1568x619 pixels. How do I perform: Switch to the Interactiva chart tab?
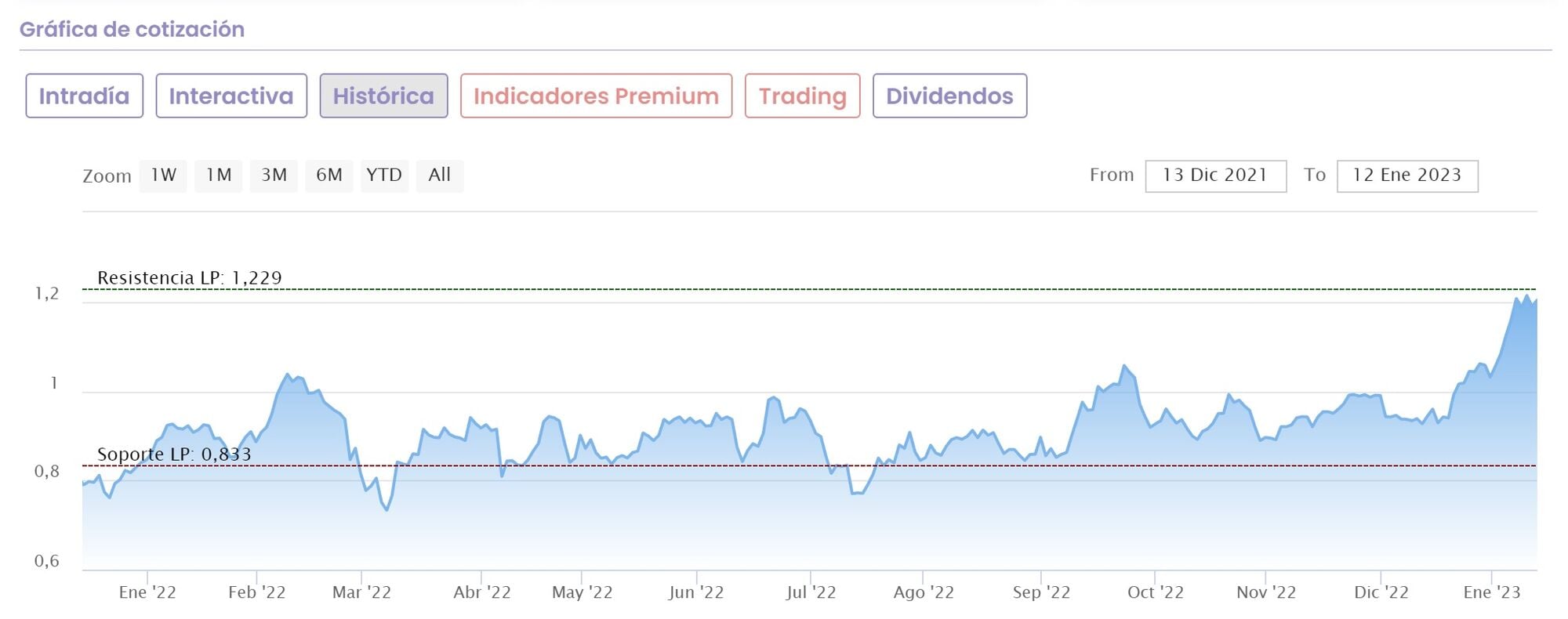click(231, 96)
